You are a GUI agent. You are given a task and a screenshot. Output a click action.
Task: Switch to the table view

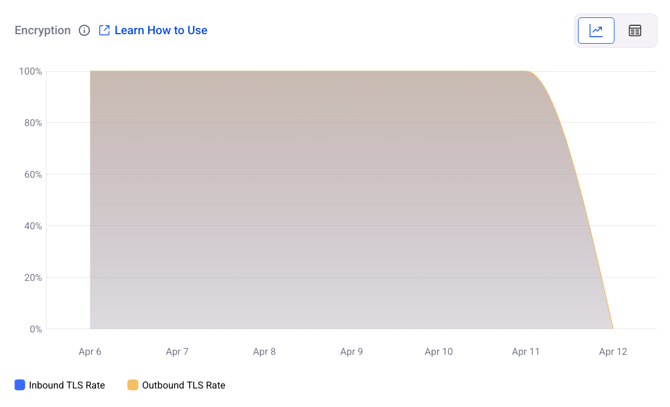click(x=635, y=31)
